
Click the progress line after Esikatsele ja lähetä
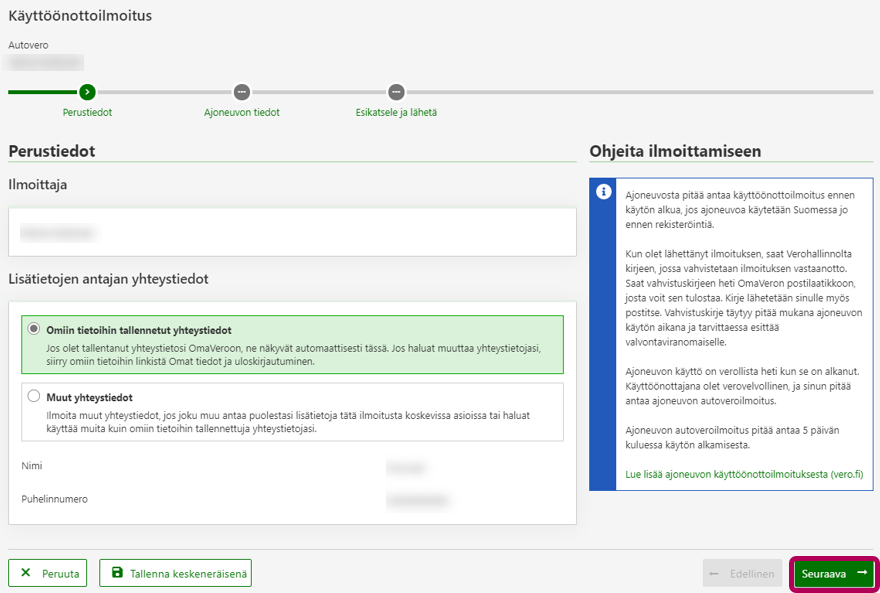click(640, 92)
